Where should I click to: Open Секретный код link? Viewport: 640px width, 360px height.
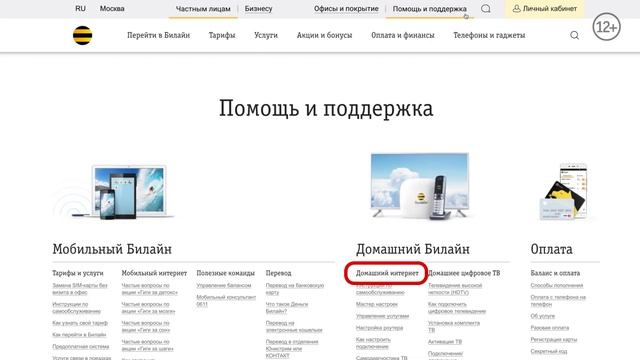[549, 351]
